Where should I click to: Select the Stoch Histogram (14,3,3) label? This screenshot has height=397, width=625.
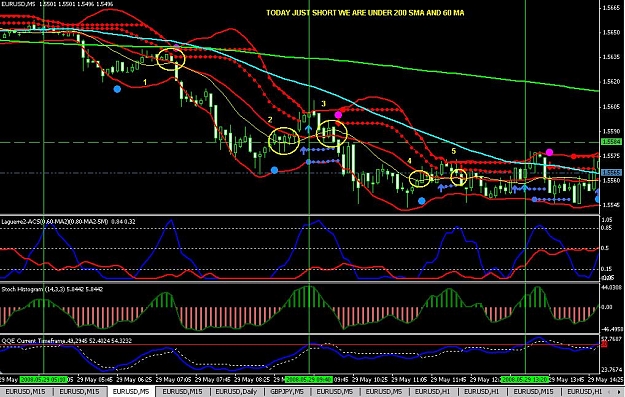pyautogui.click(x=52, y=289)
